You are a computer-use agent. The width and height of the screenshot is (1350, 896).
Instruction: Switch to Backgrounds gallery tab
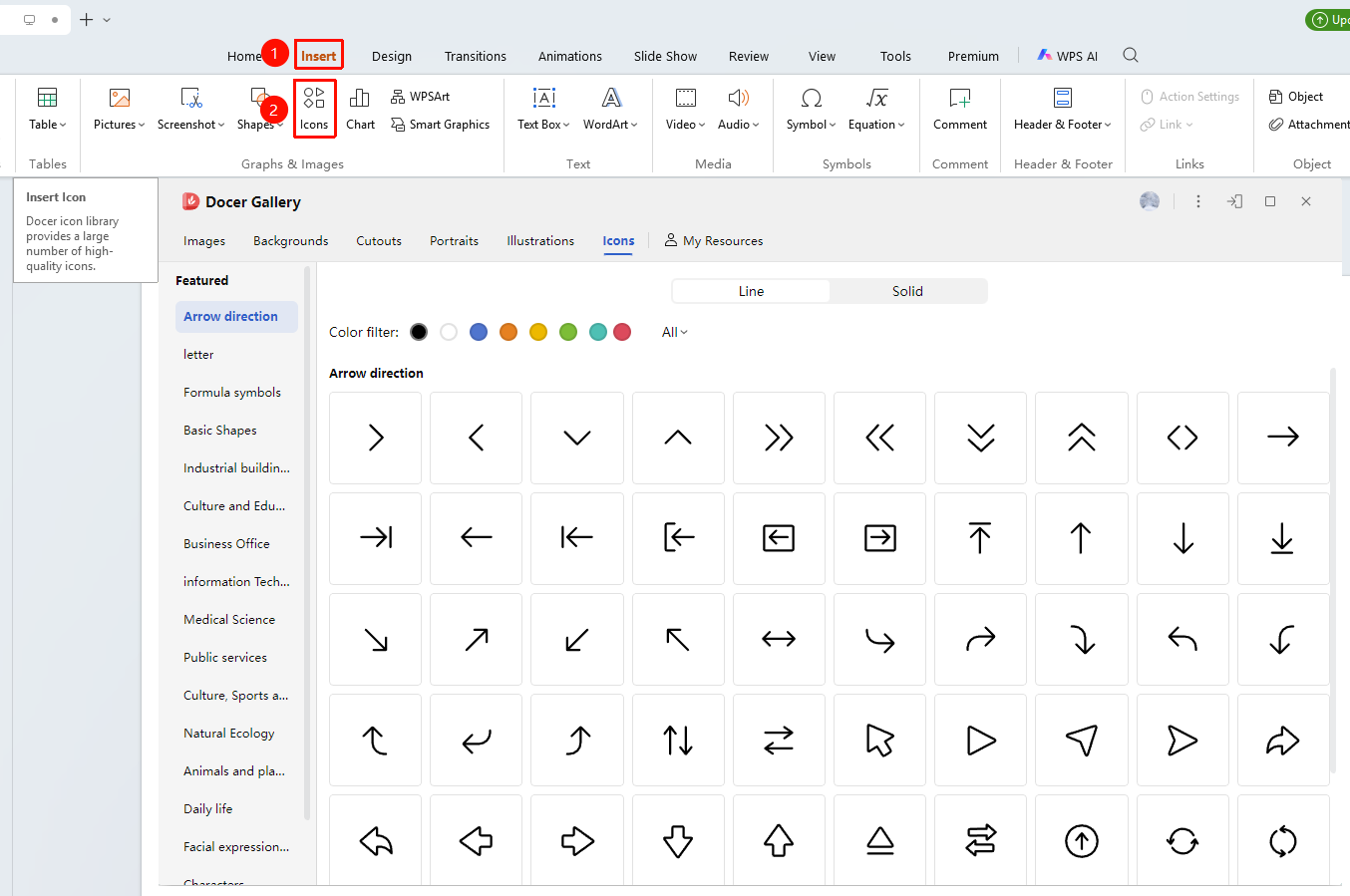[290, 241]
